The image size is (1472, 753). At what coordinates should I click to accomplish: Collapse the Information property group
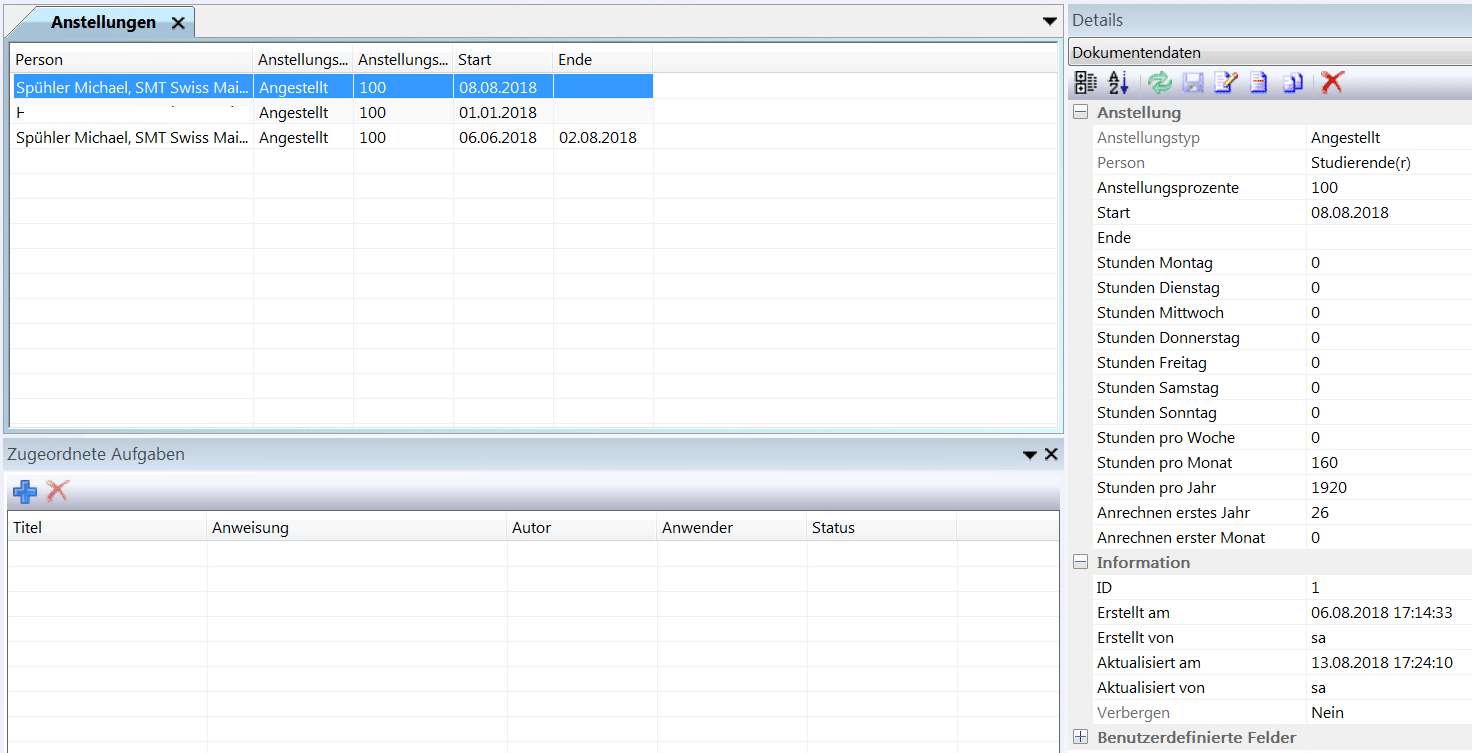pyautogui.click(x=1080, y=563)
